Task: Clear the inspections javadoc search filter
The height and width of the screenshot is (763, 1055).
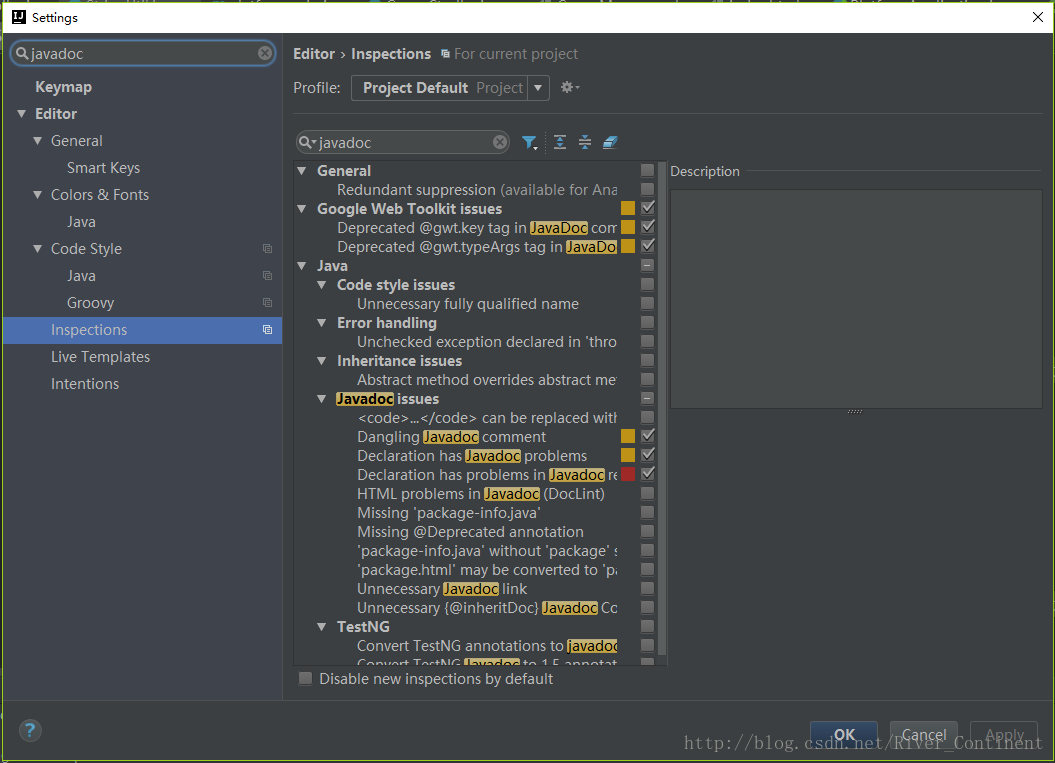Action: (500, 142)
